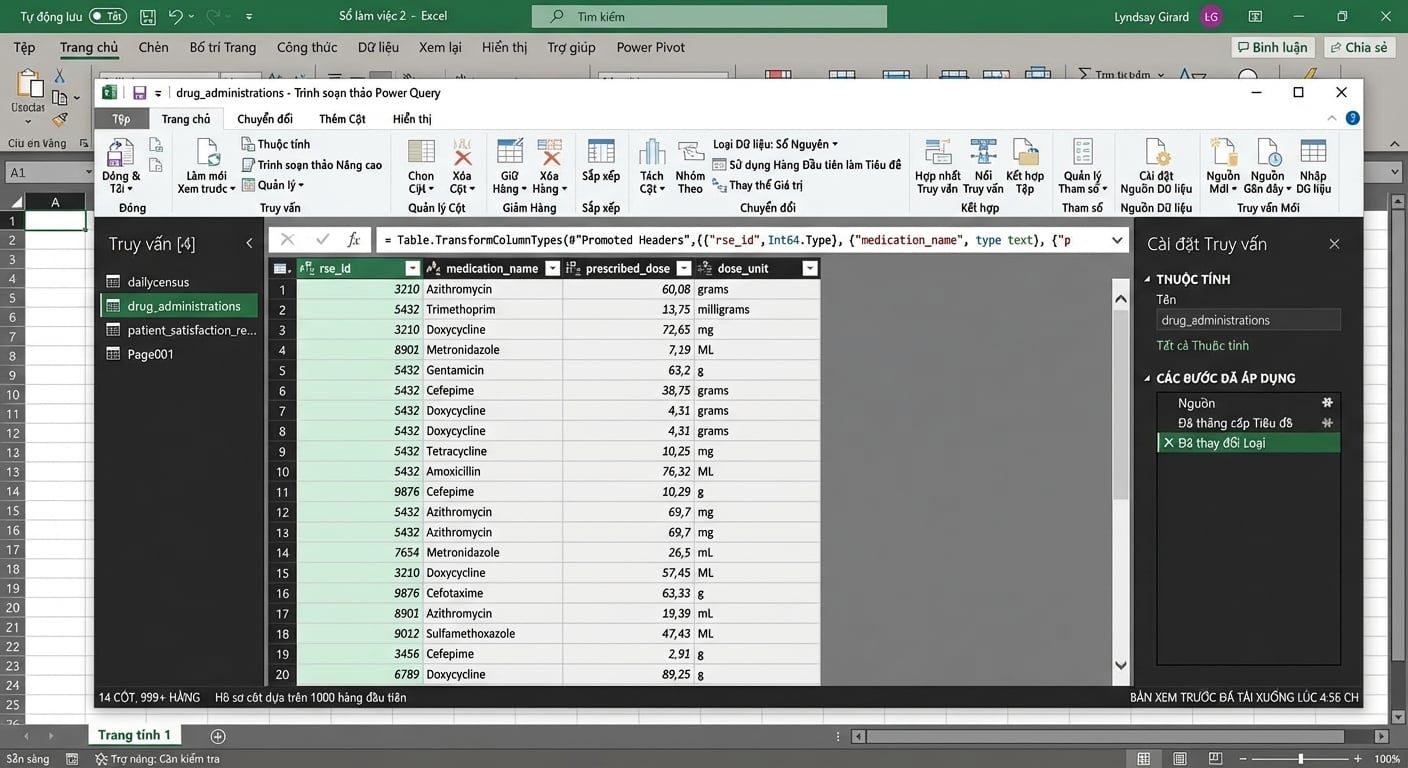The width and height of the screenshot is (1408, 768).
Task: Open Dữ liệu tab in Excel ribbon
Action: tap(378, 47)
